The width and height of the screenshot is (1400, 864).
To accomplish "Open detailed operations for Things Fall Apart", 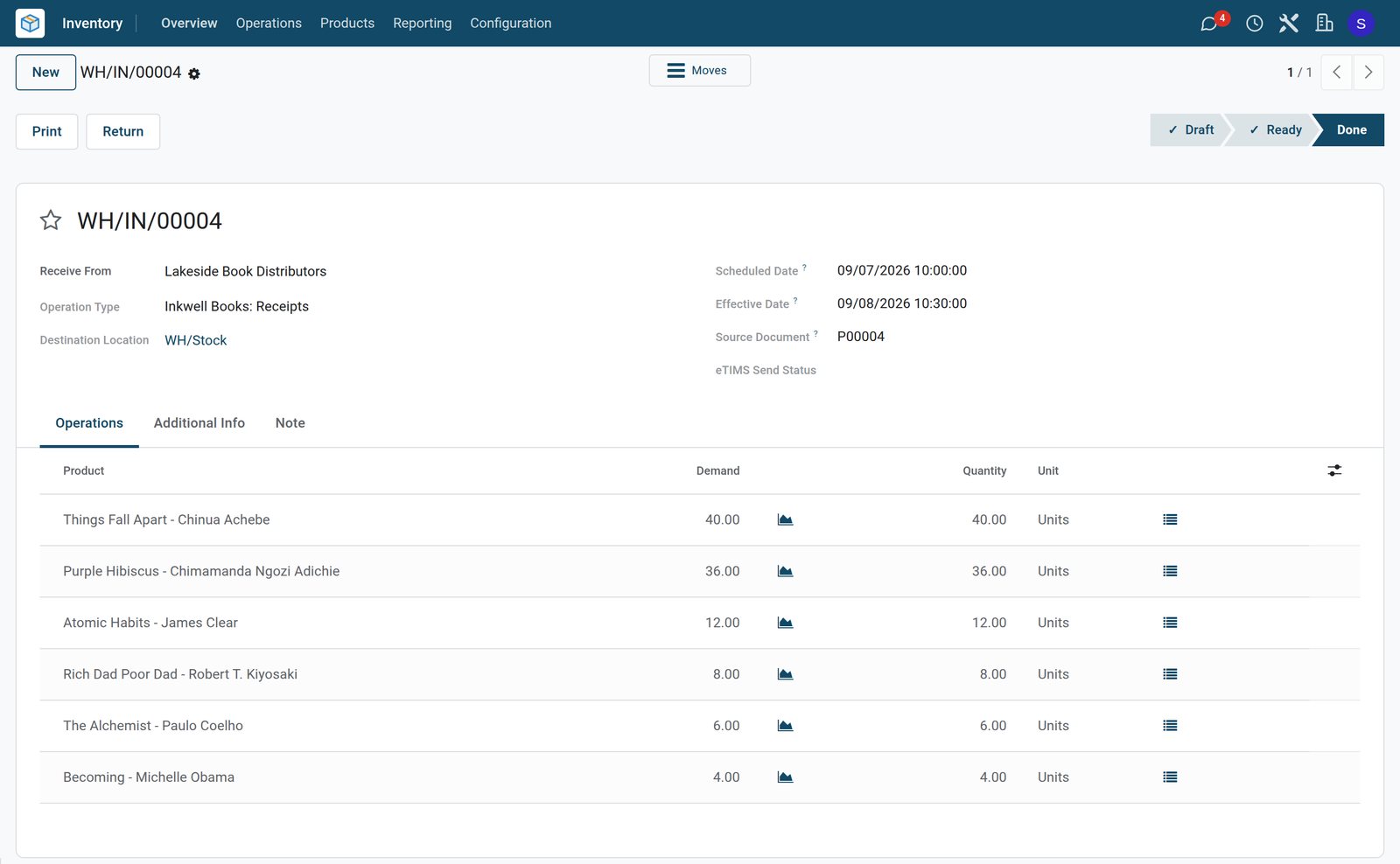I will click(1170, 519).
